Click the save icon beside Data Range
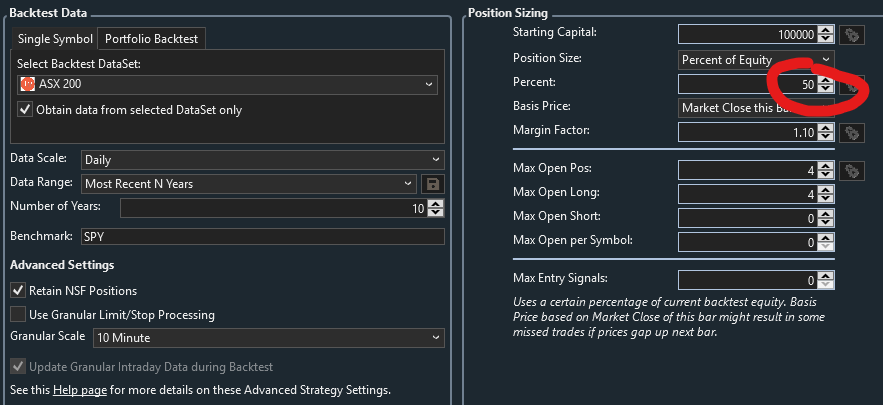This screenshot has width=883, height=405. [x=433, y=184]
